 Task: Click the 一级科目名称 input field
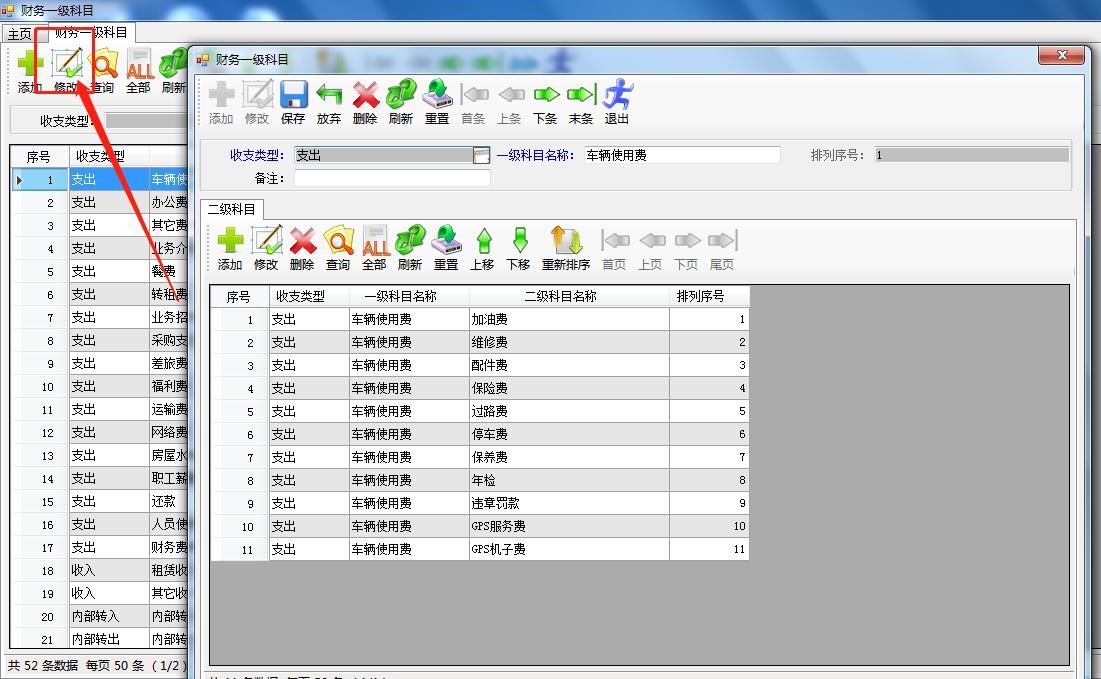point(682,155)
